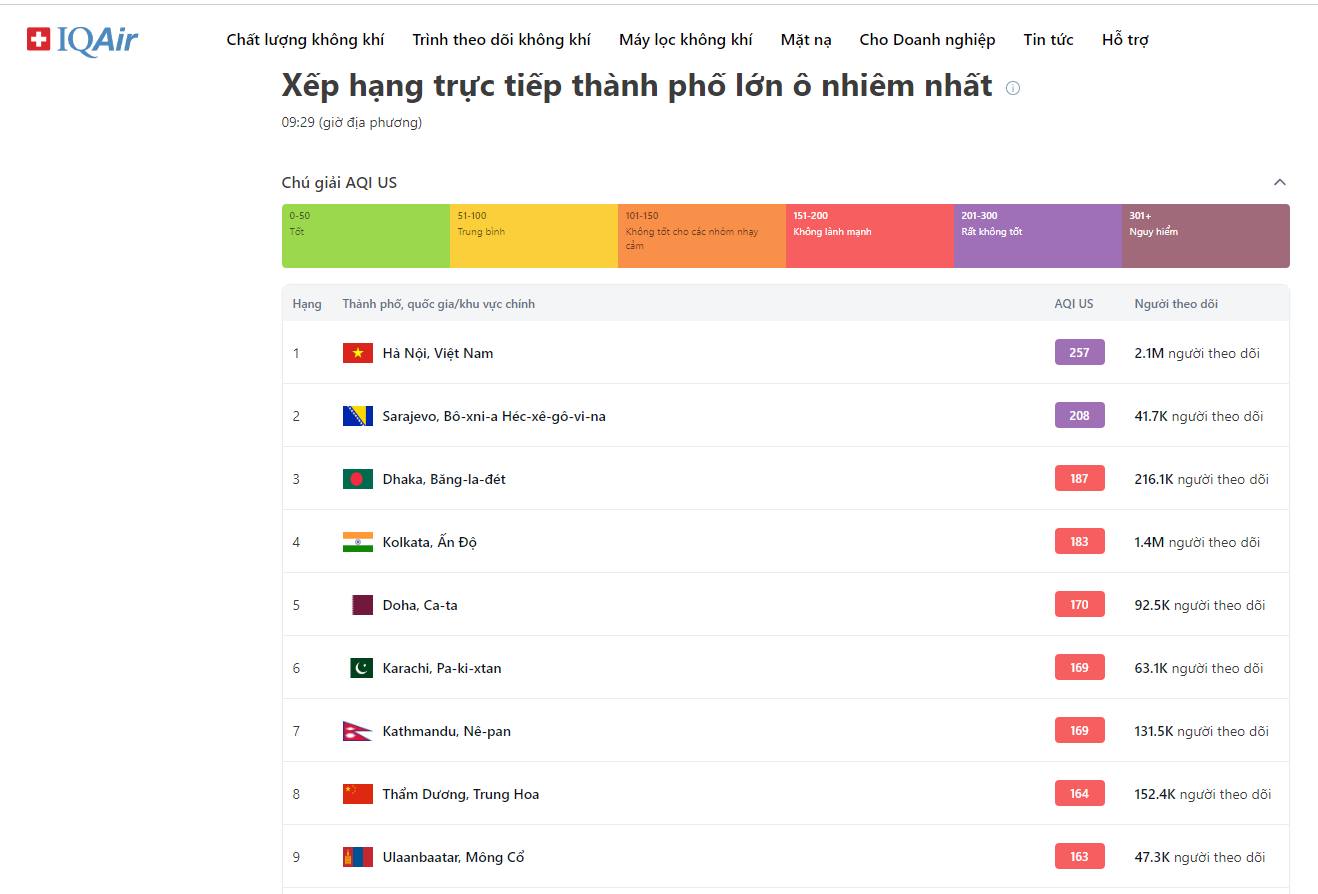This screenshot has width=1318, height=894.
Task: Click 63.1K người theo dõi text
Action: tap(1199, 668)
